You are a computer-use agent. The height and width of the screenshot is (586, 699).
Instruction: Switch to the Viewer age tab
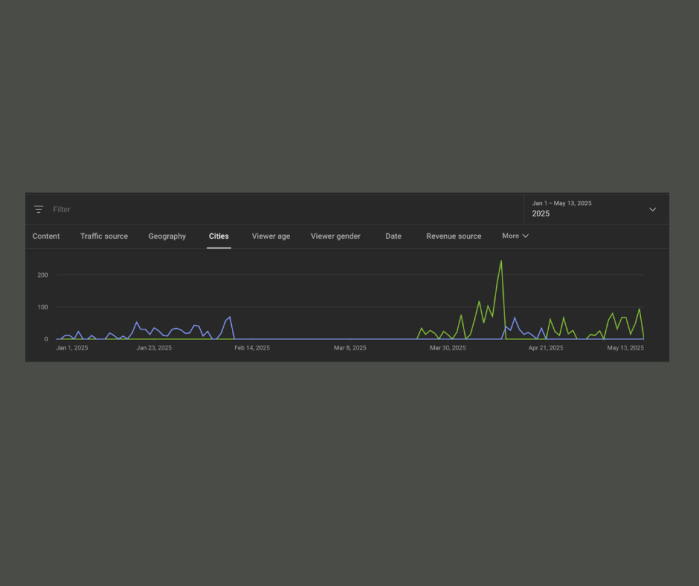pos(271,237)
